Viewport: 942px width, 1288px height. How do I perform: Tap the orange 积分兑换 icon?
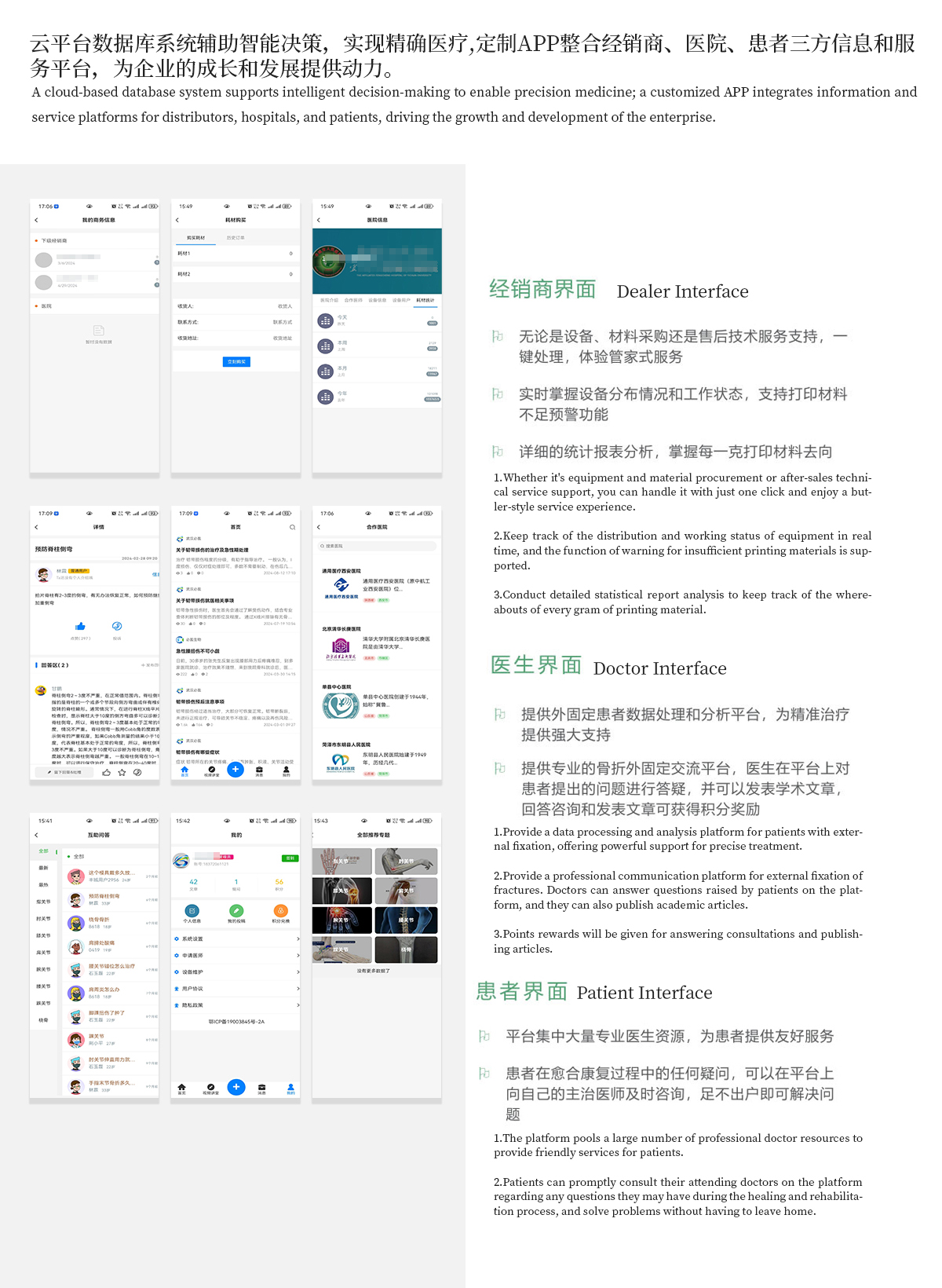(x=280, y=911)
